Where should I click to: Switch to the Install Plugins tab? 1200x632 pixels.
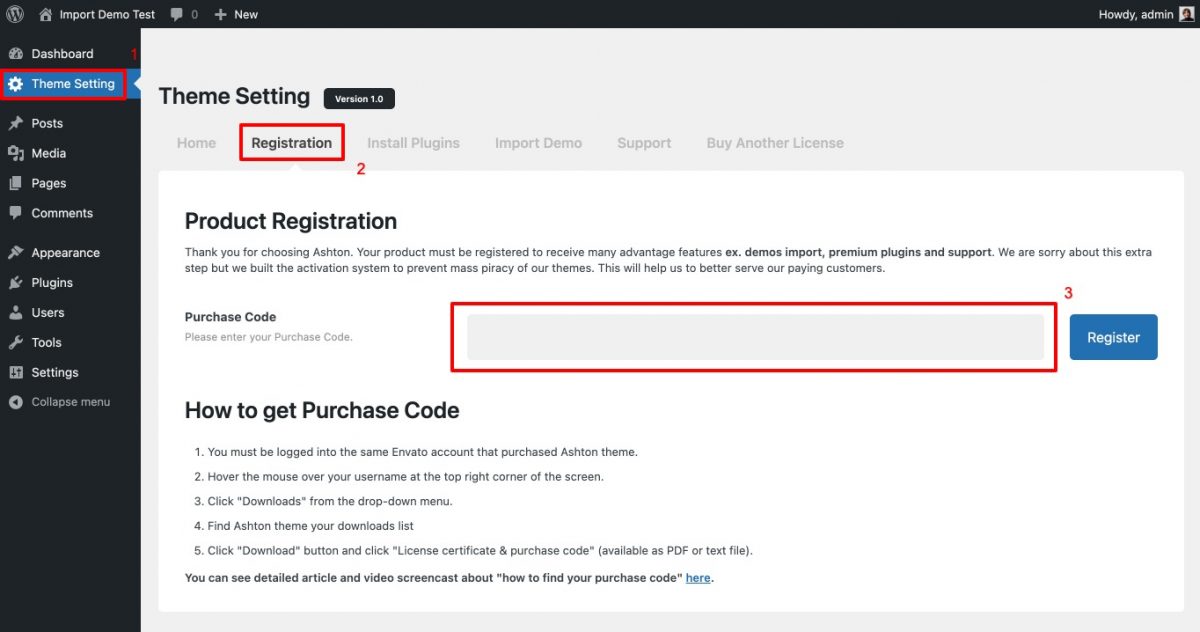coord(413,143)
